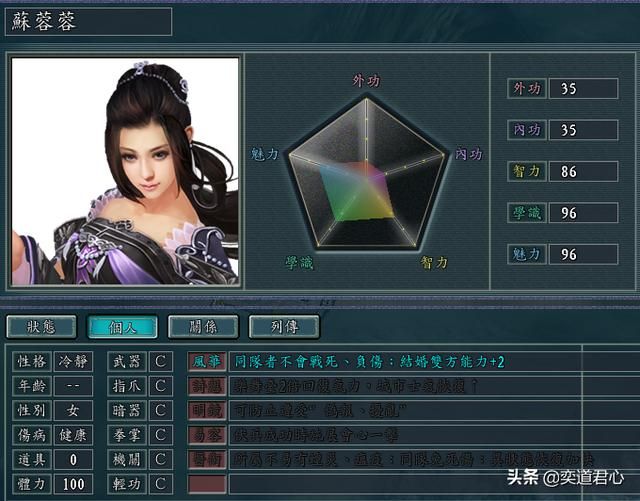640x501 pixels.
Task: Click the C grade next to 拳掌
Action: click(161, 435)
